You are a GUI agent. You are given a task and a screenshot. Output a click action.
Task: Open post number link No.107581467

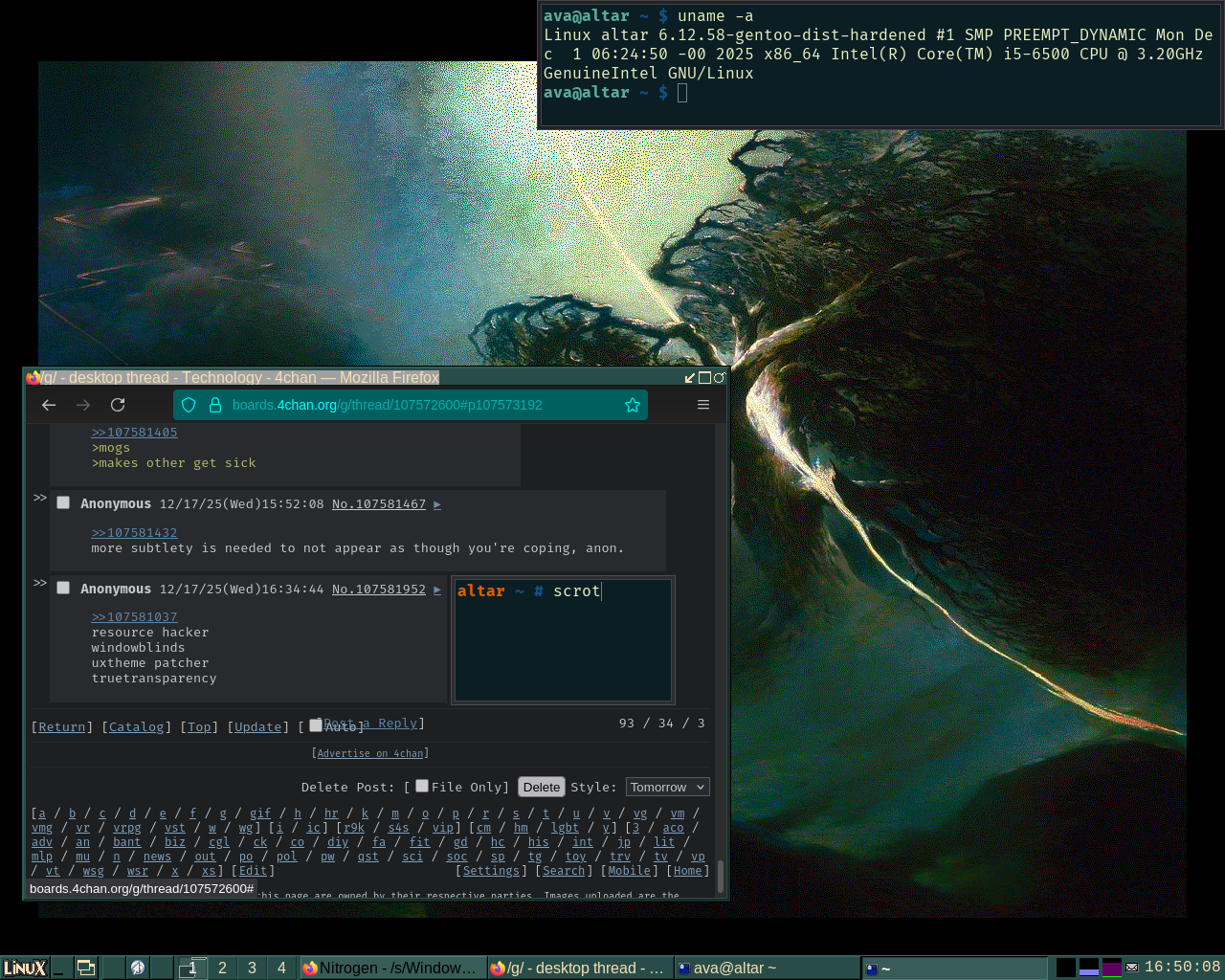click(x=379, y=504)
